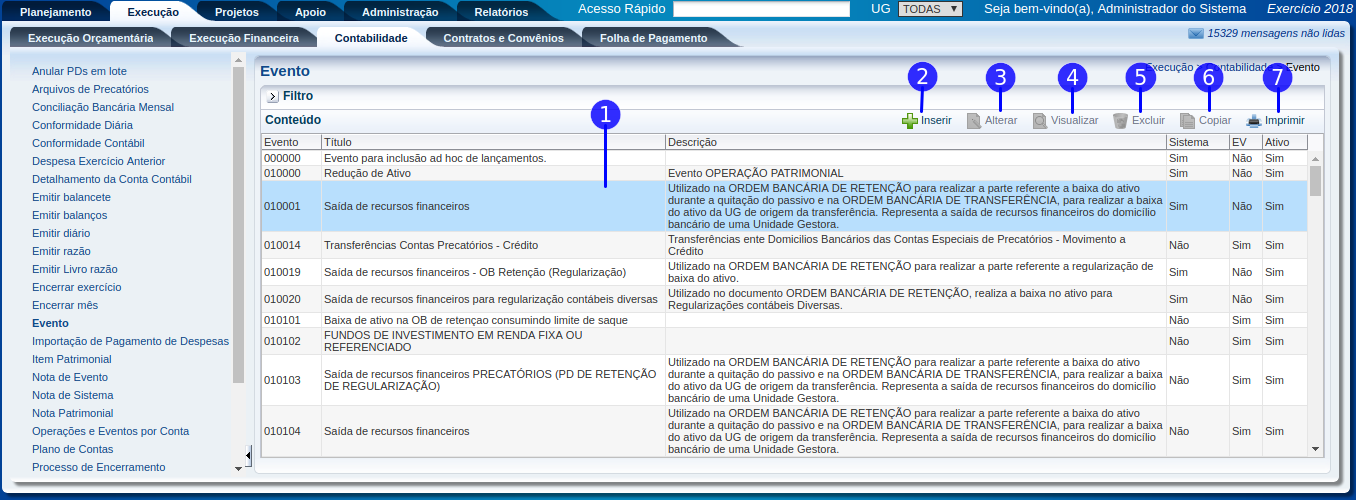Click the Excluir trash icon
The width and height of the screenshot is (1356, 500).
(1121, 121)
